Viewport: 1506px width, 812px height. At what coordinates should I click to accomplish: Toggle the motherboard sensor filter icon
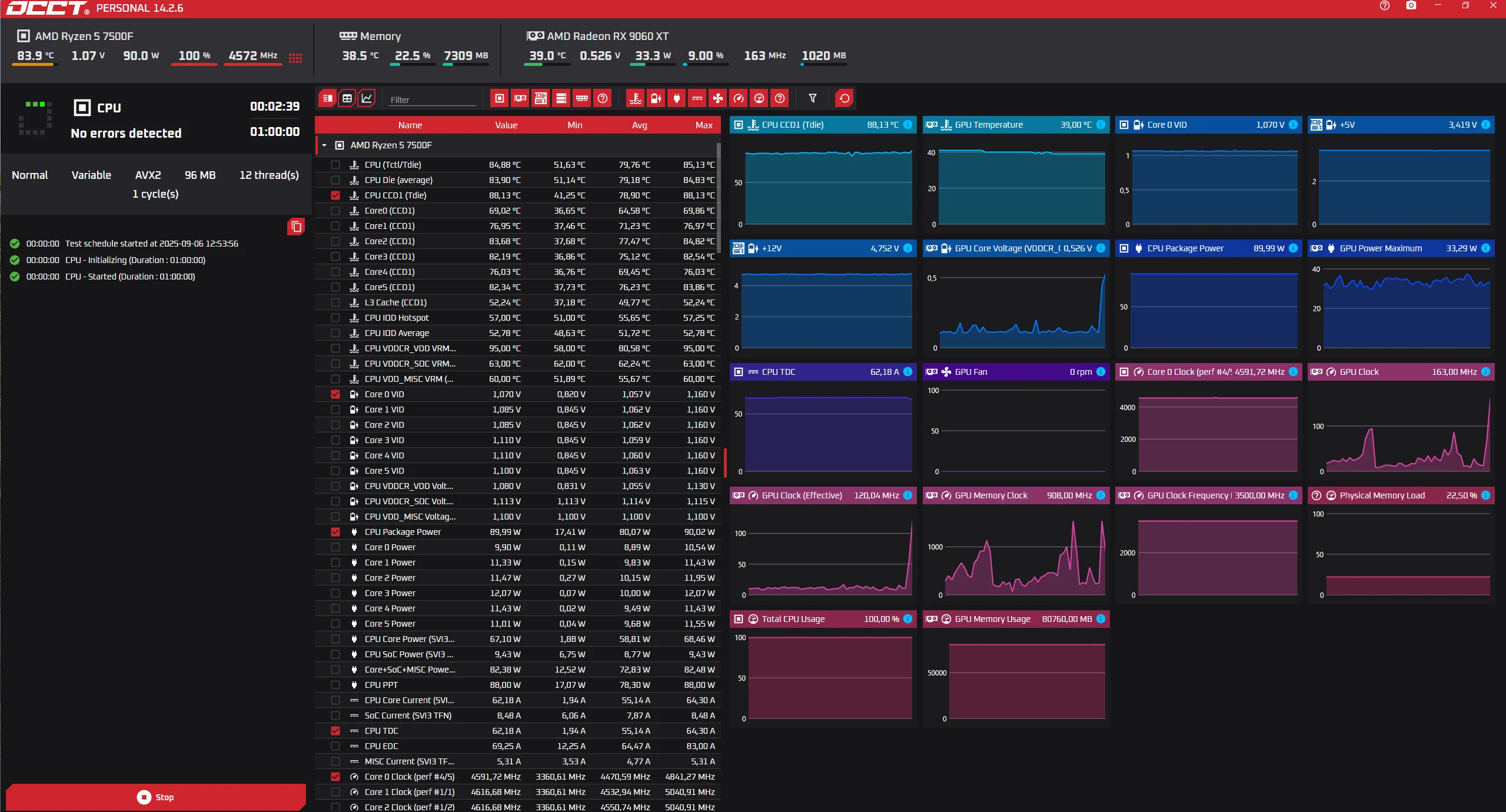541,98
